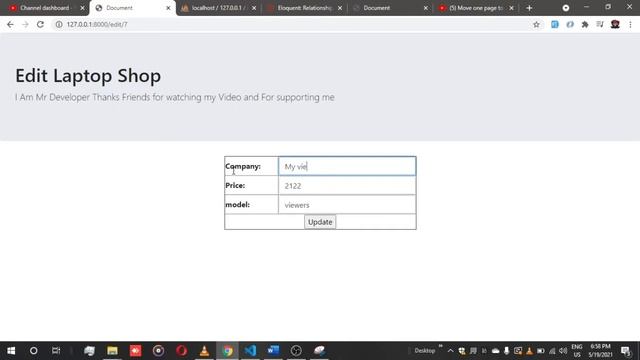640x360 pixels.
Task: Open VLC media player from taskbar
Action: (x=204, y=351)
